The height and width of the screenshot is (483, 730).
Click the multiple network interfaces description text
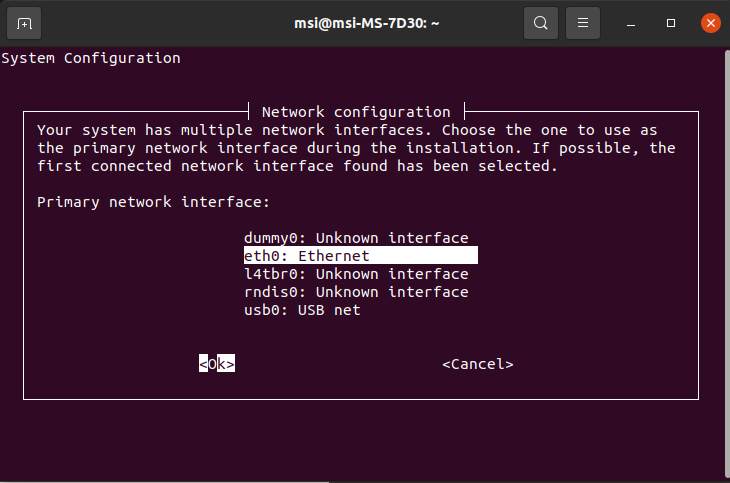point(356,148)
